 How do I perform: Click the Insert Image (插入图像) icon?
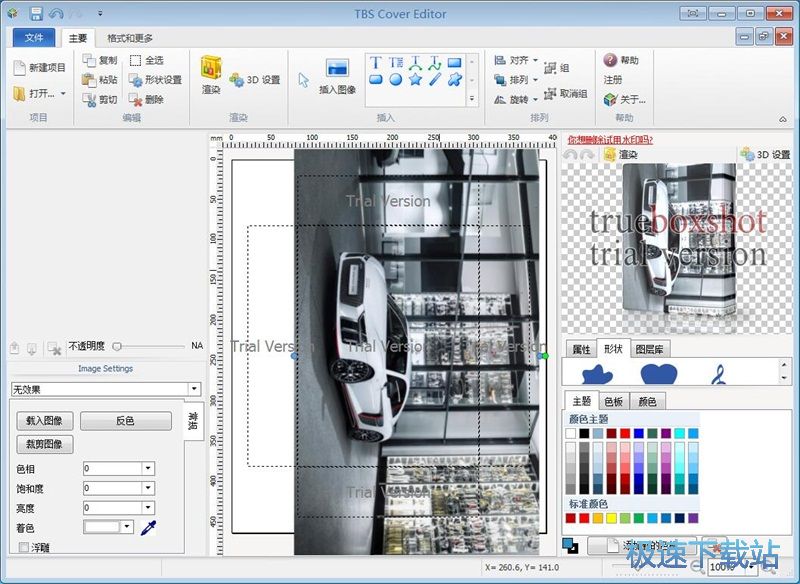click(x=337, y=69)
